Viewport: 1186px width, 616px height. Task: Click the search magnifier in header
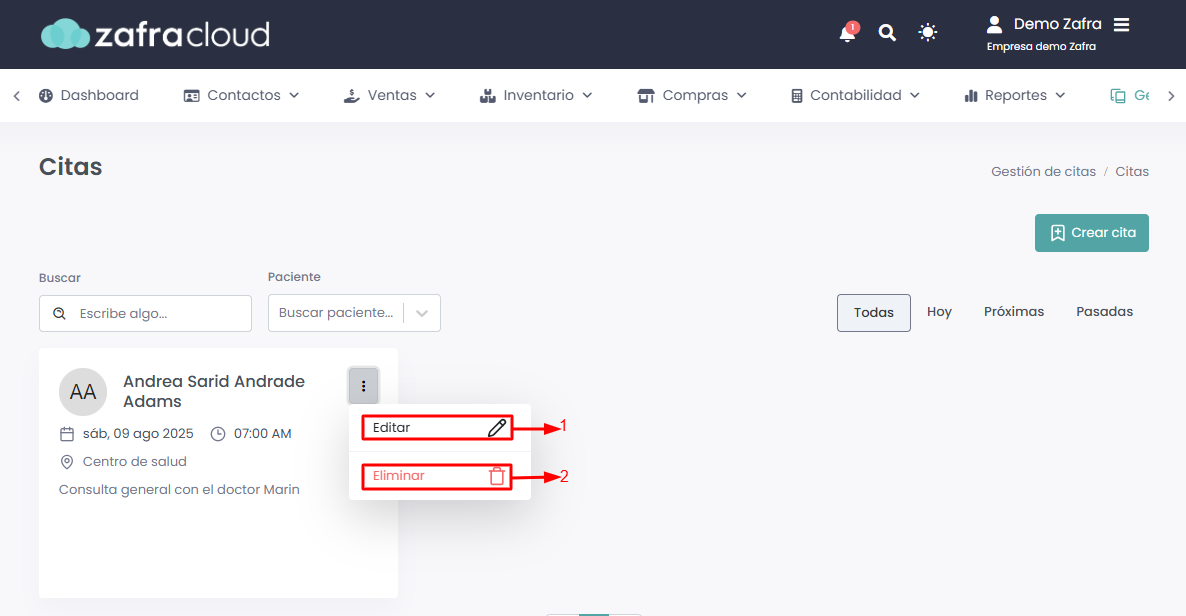click(x=887, y=33)
